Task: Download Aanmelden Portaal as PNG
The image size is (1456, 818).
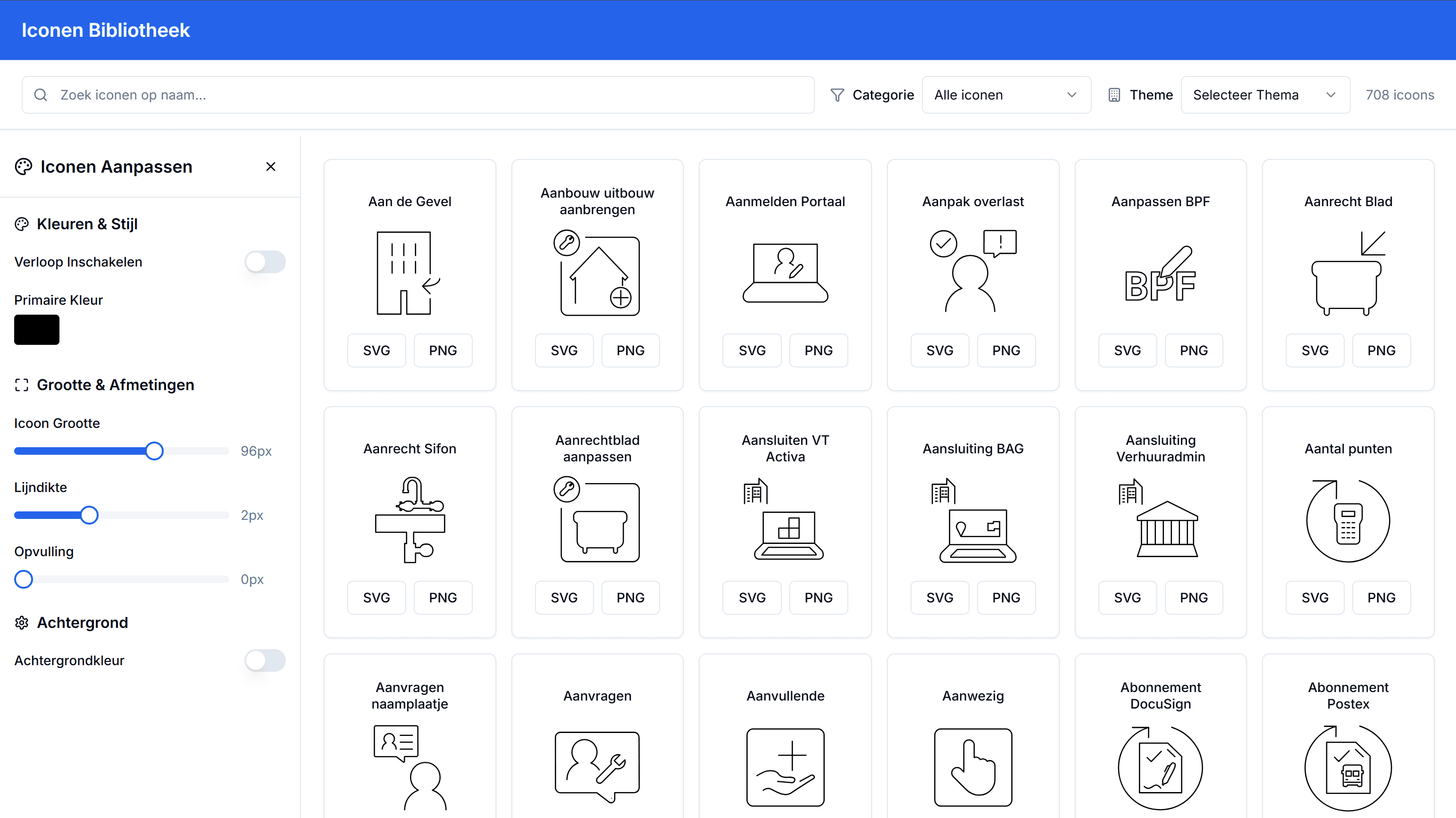Action: 818,350
